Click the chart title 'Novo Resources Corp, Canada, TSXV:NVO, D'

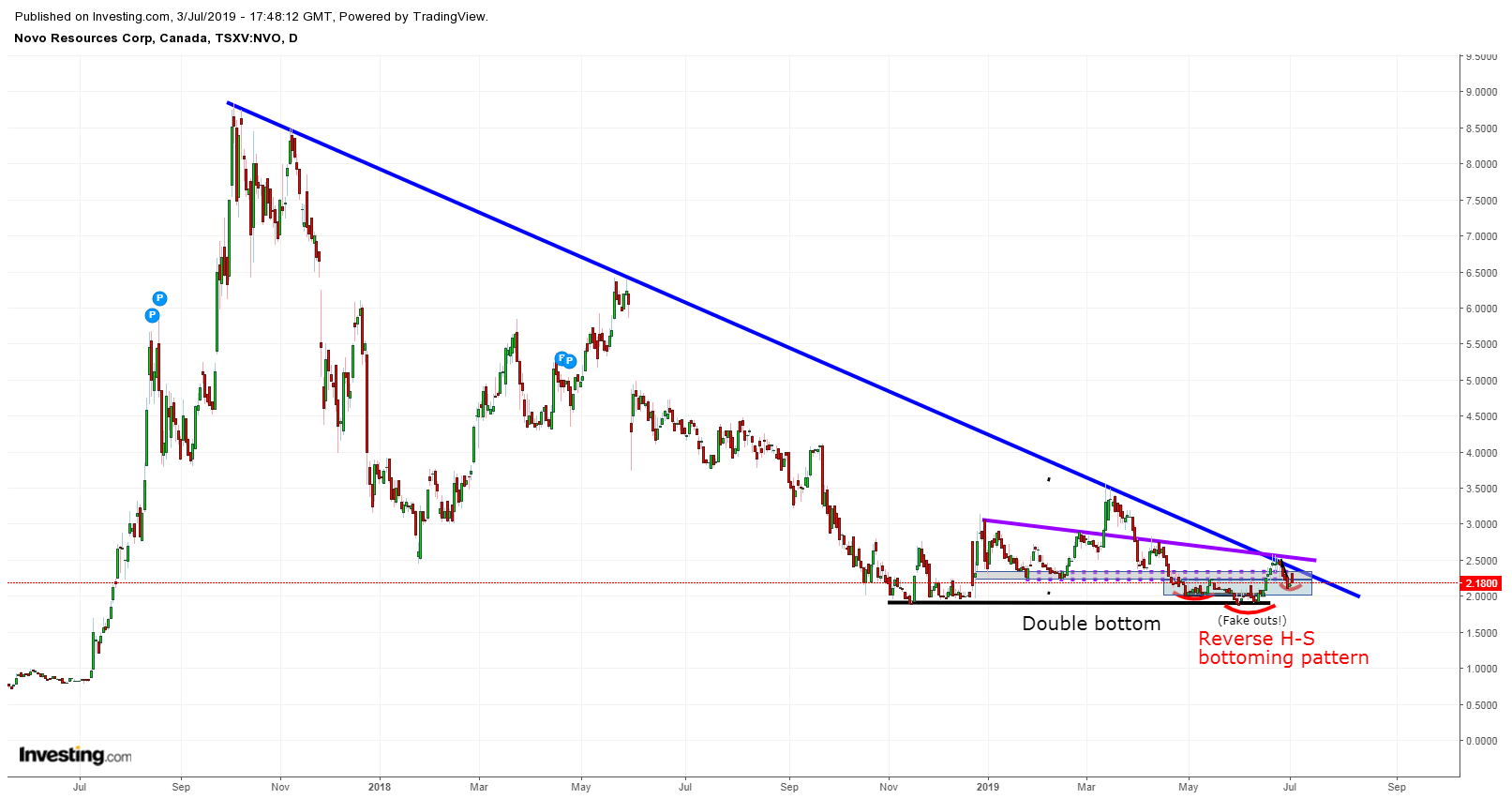tap(156, 38)
